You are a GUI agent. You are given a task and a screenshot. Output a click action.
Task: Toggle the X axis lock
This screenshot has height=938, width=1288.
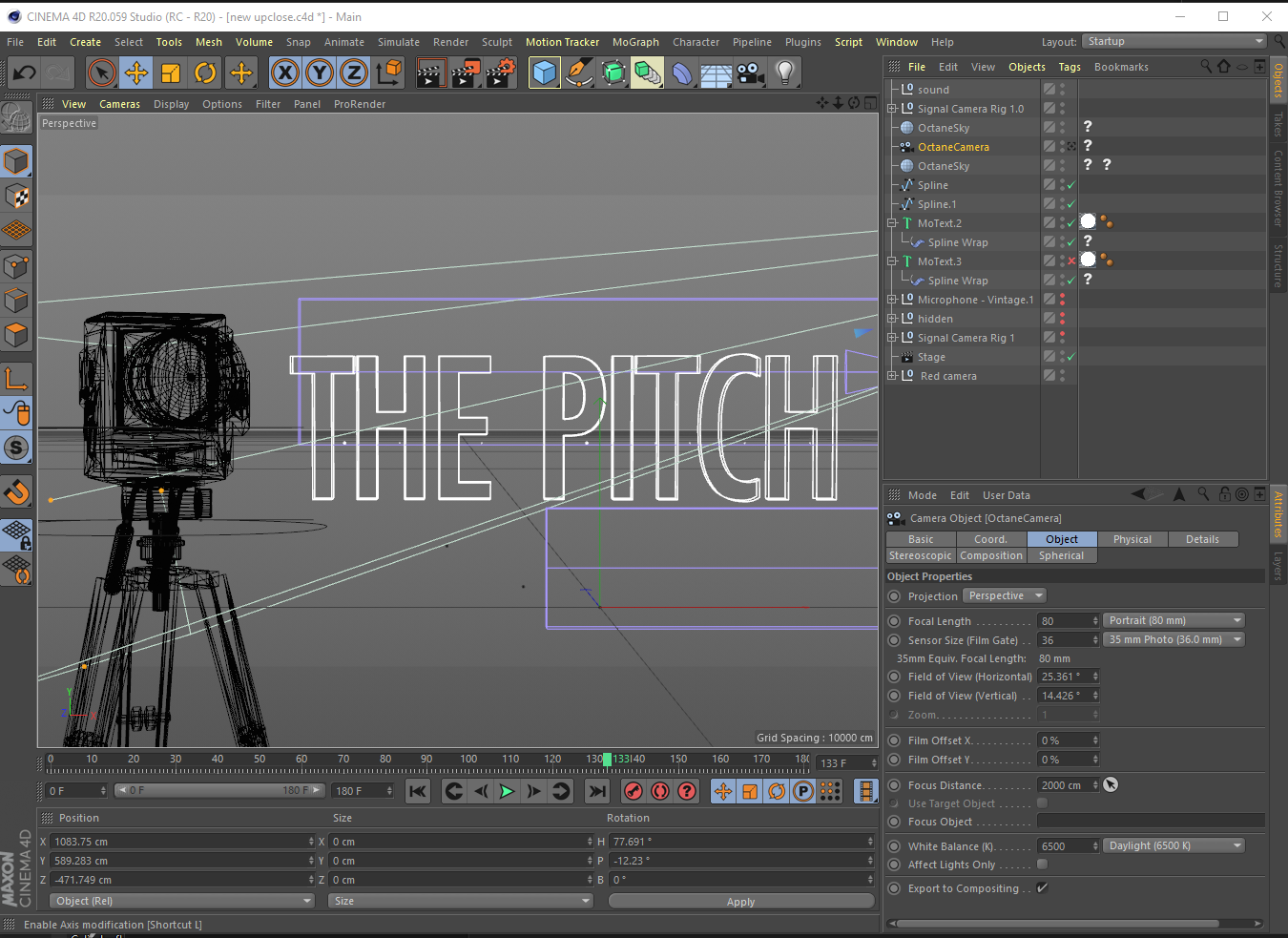285,73
